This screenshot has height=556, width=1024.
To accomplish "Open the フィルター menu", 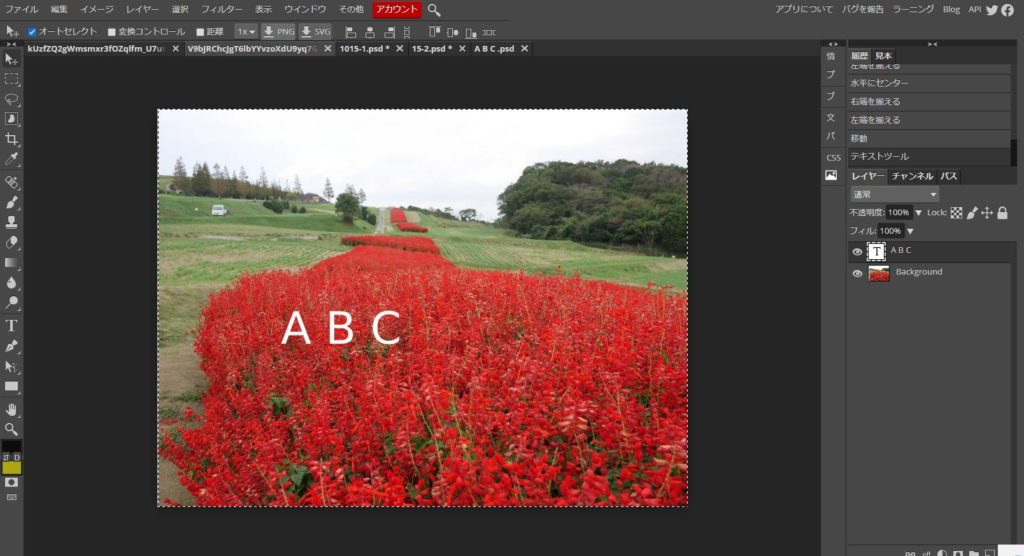I will [221, 9].
